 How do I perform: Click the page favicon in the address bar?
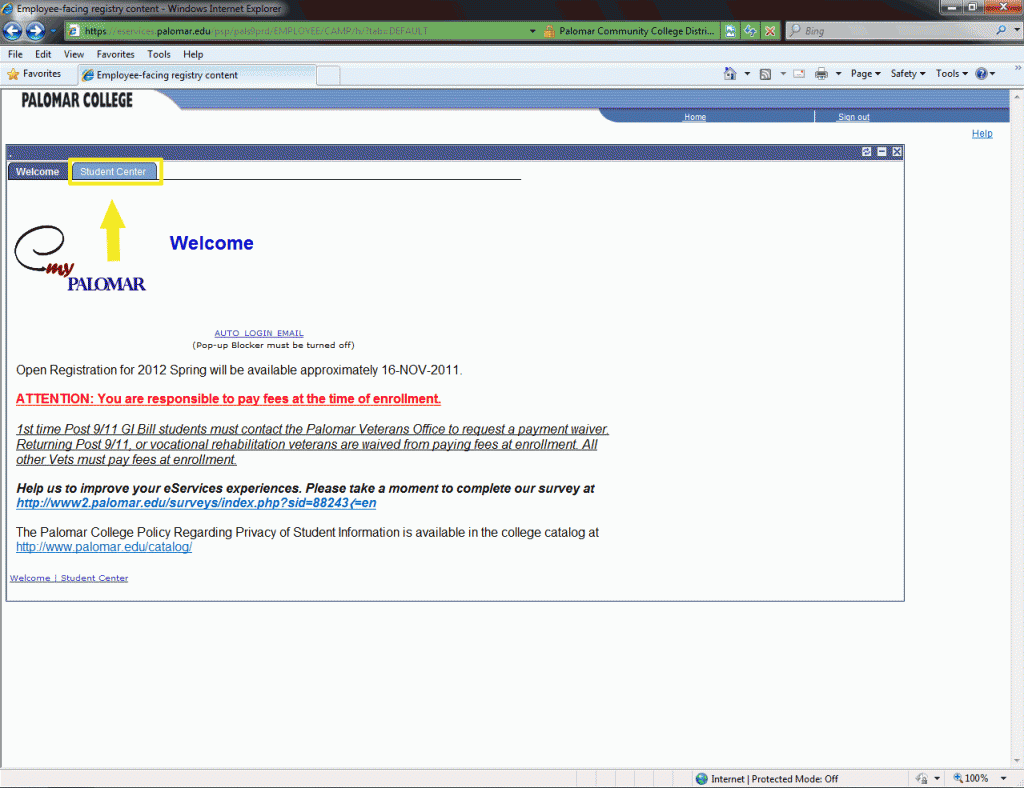tap(74, 31)
